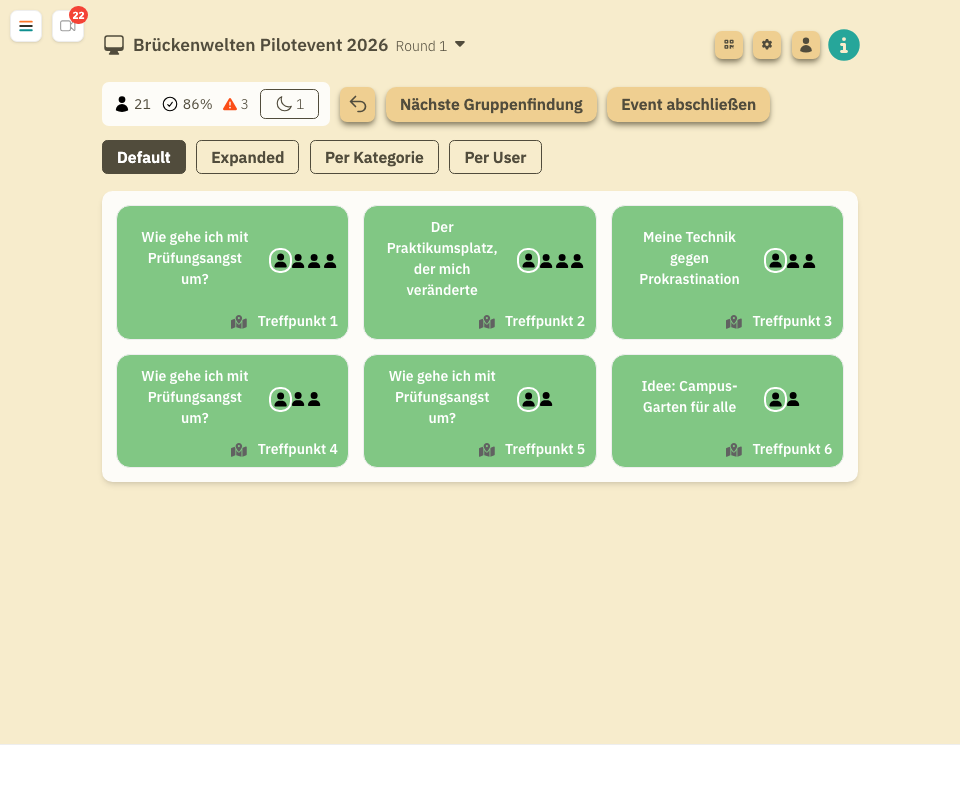Viewport: 960px width, 800px height.
Task: Open video calls with 22 badge
Action: (67, 26)
